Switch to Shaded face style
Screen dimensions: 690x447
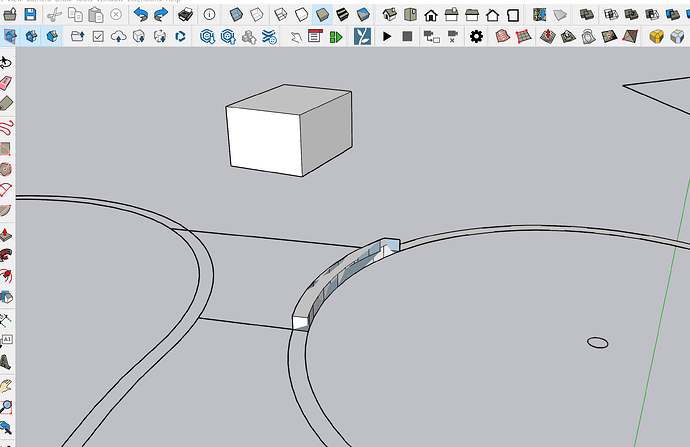point(322,15)
